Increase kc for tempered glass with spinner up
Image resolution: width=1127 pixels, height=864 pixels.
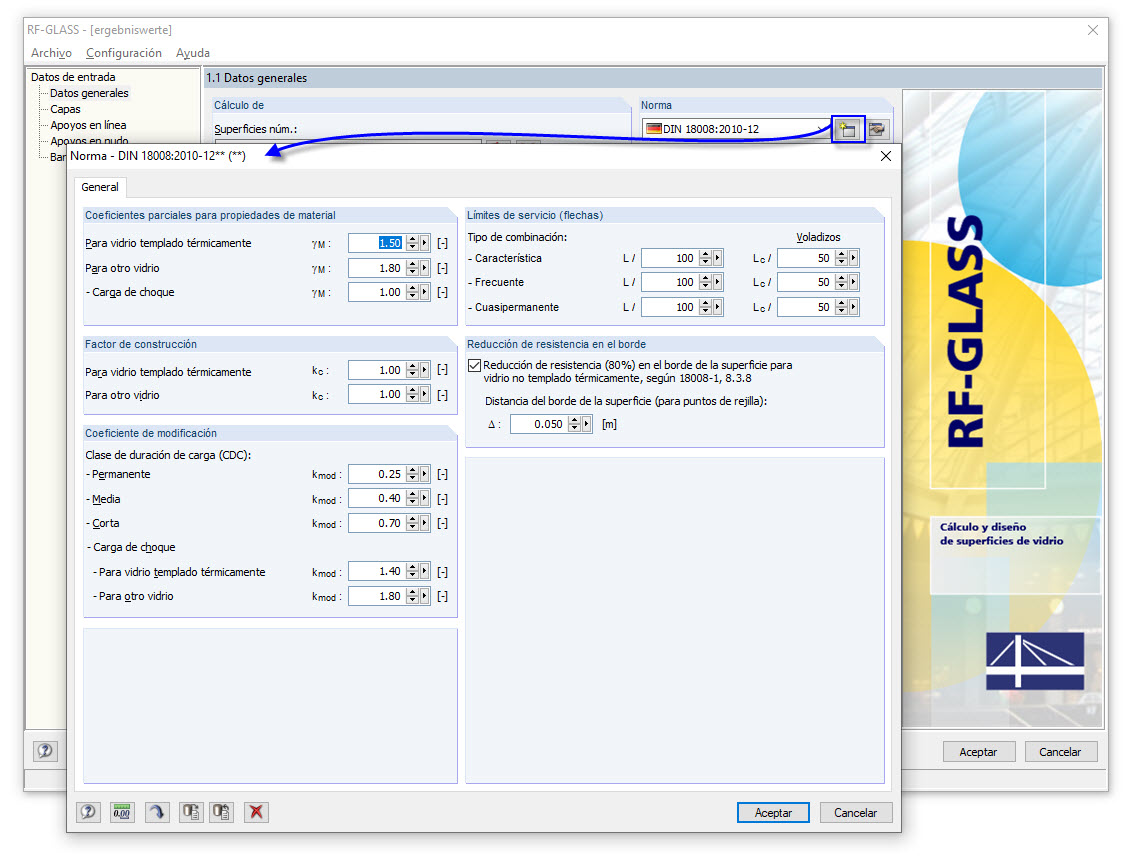[413, 366]
